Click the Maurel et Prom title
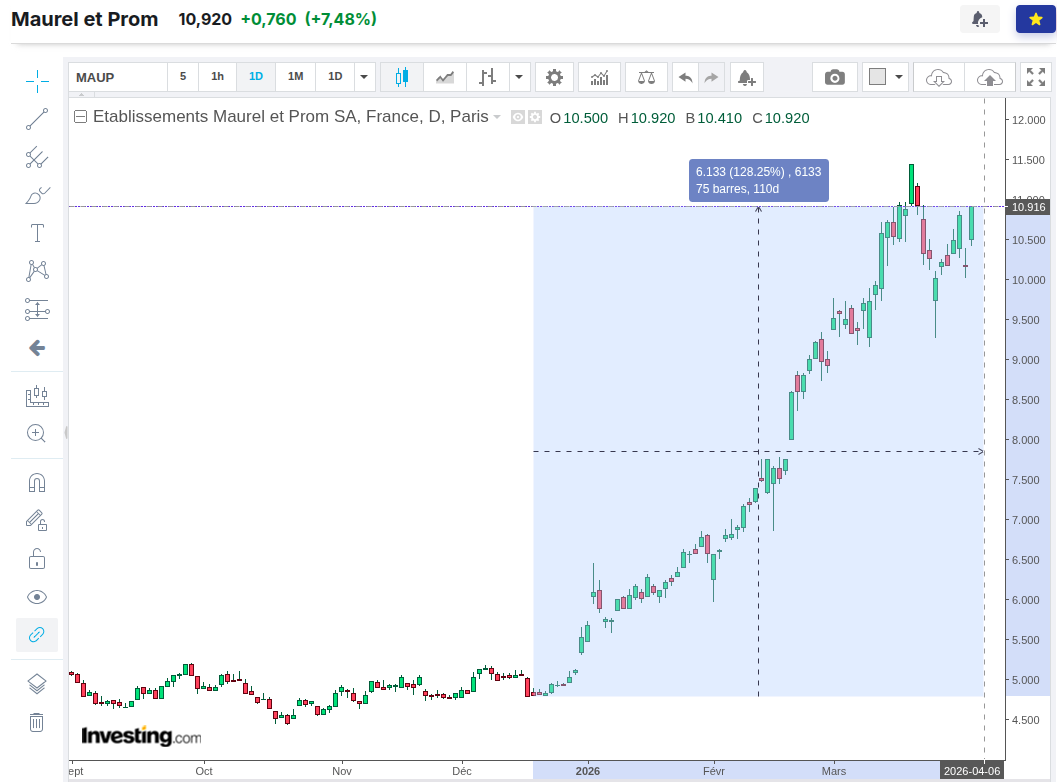This screenshot has width=1057, height=782. coord(84,19)
